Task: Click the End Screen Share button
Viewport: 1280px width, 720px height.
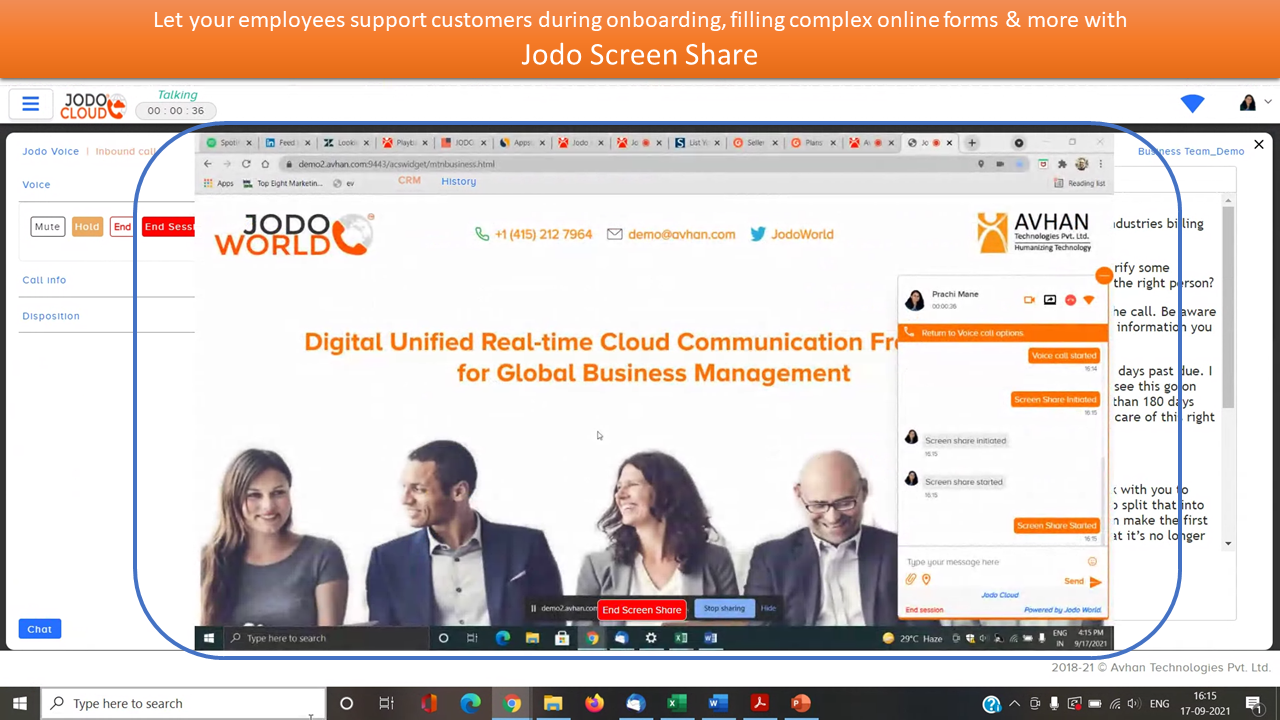Action: coord(641,610)
